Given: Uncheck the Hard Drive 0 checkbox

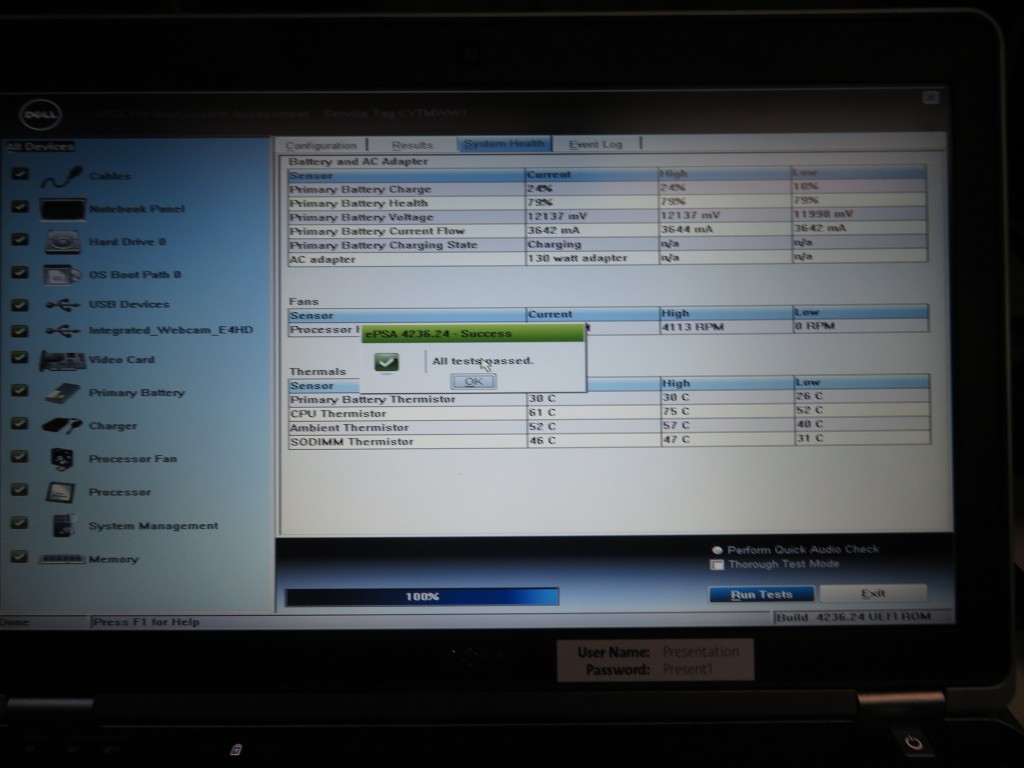Looking at the screenshot, I should [x=20, y=240].
